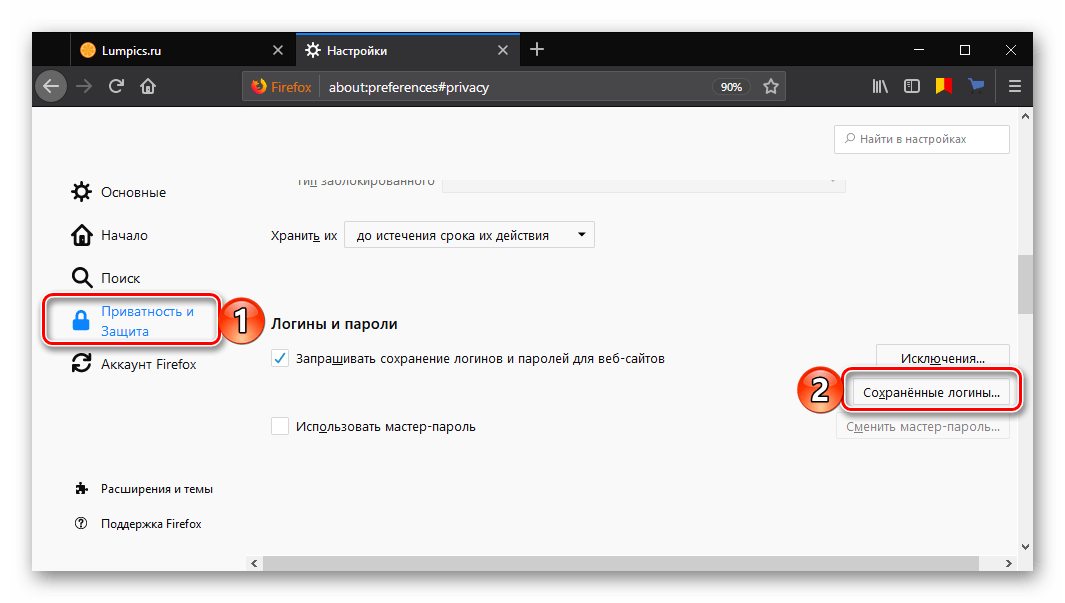Click the scroll down arrow

[1025, 547]
